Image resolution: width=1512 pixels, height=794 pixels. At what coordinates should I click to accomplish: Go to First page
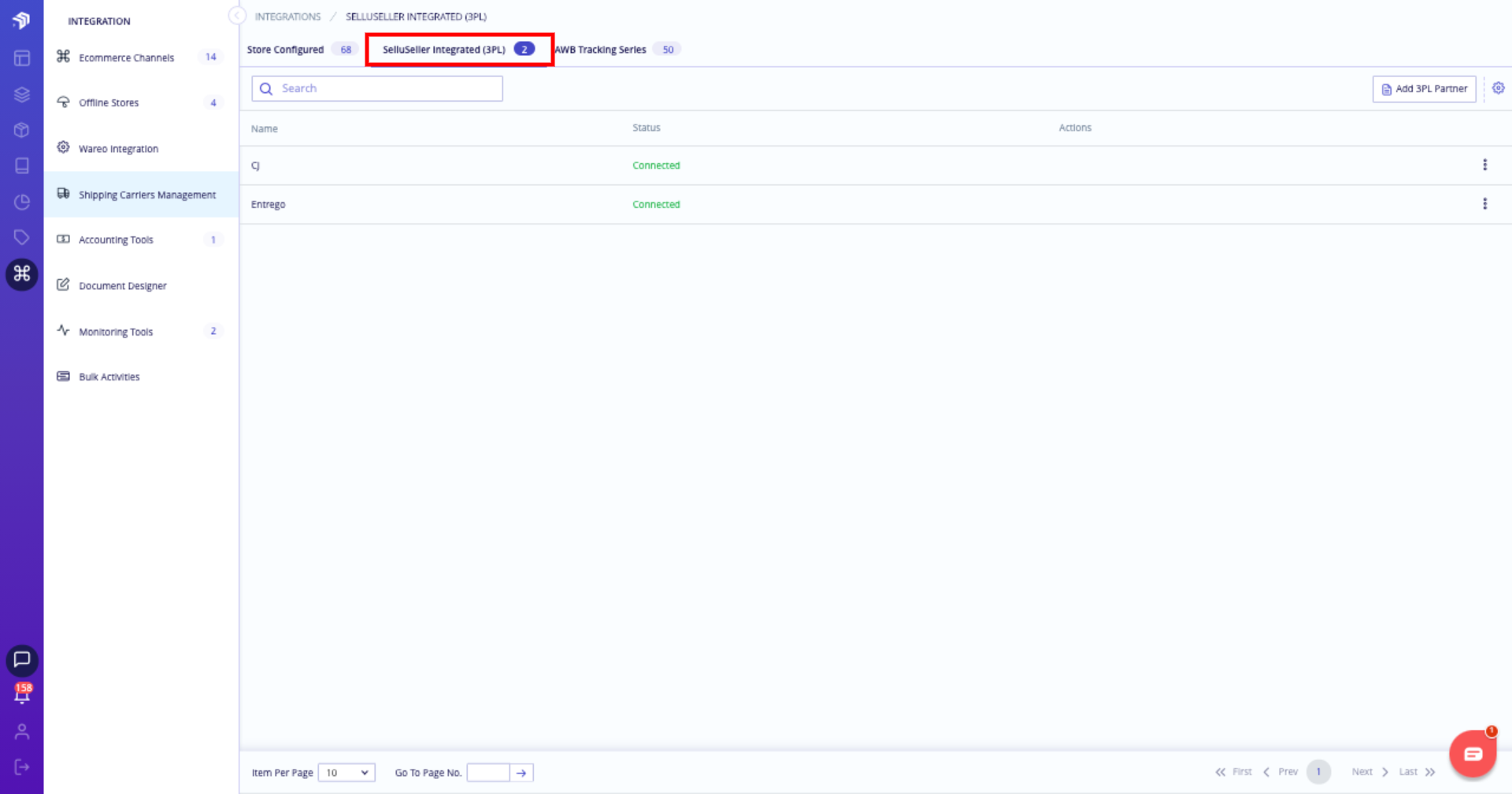[x=1233, y=772]
